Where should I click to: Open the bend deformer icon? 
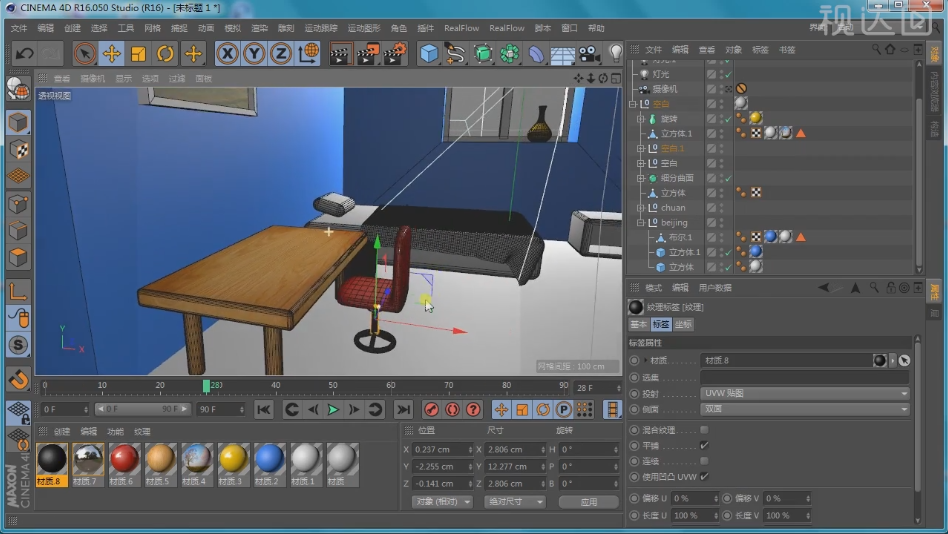point(536,54)
